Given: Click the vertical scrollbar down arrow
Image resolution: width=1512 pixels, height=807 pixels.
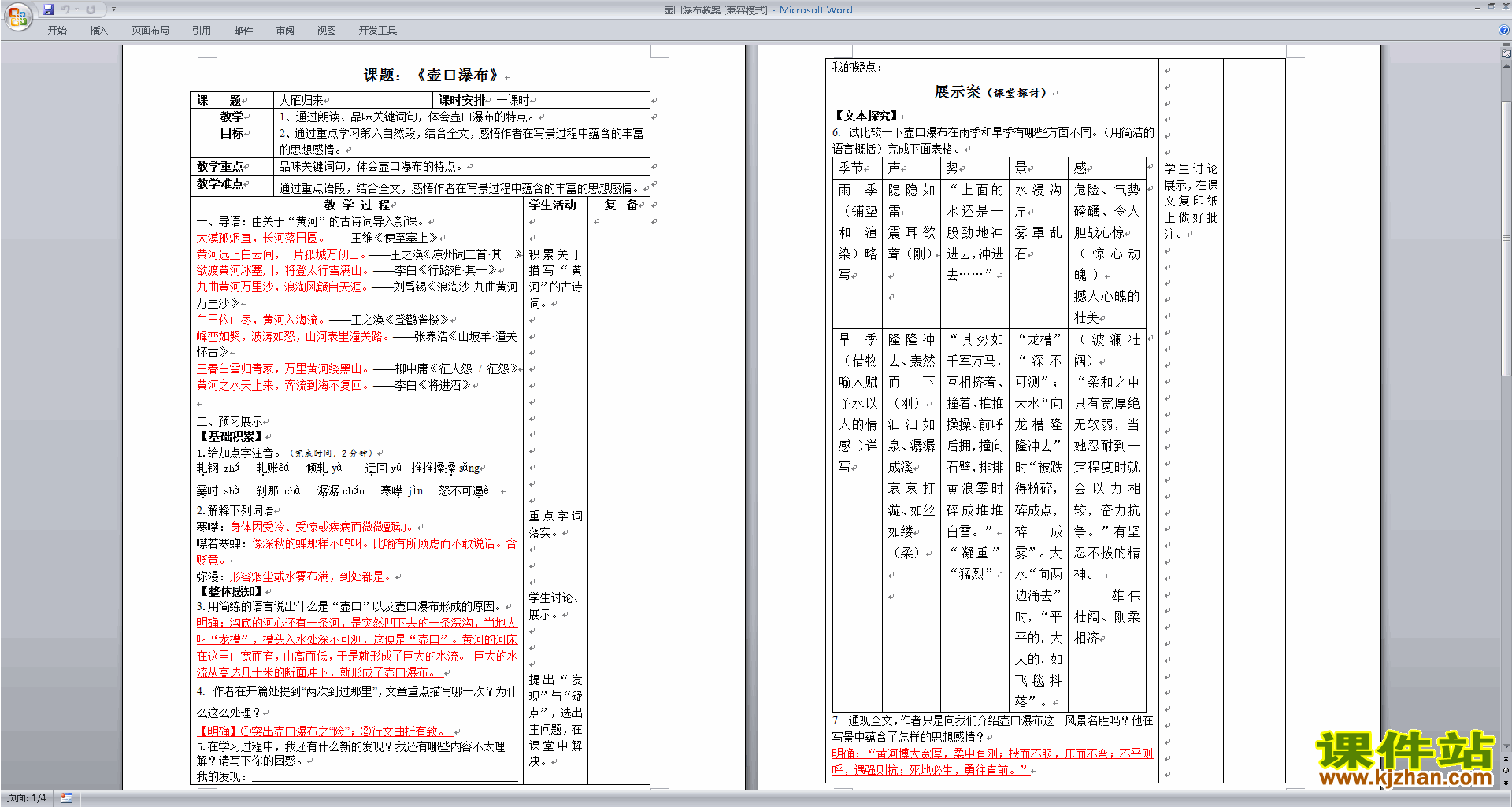Looking at the screenshot, I should click(1506, 746).
